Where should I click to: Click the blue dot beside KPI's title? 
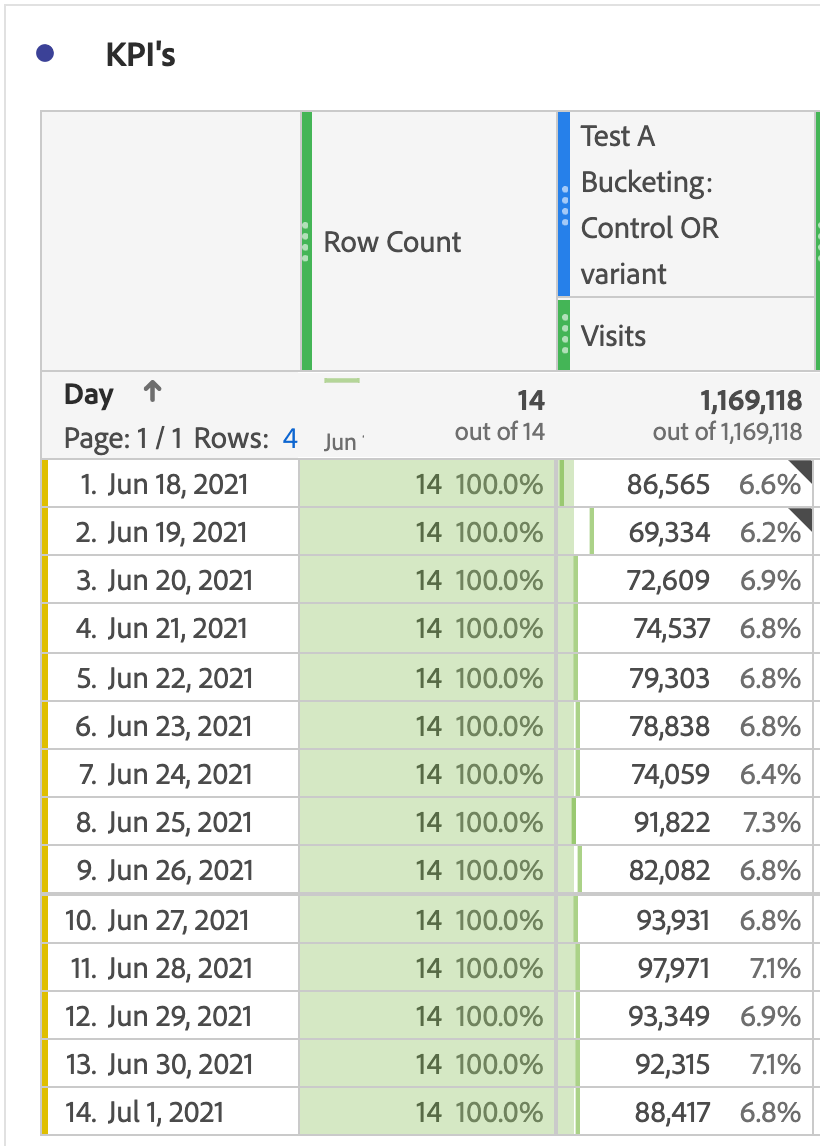(45, 53)
